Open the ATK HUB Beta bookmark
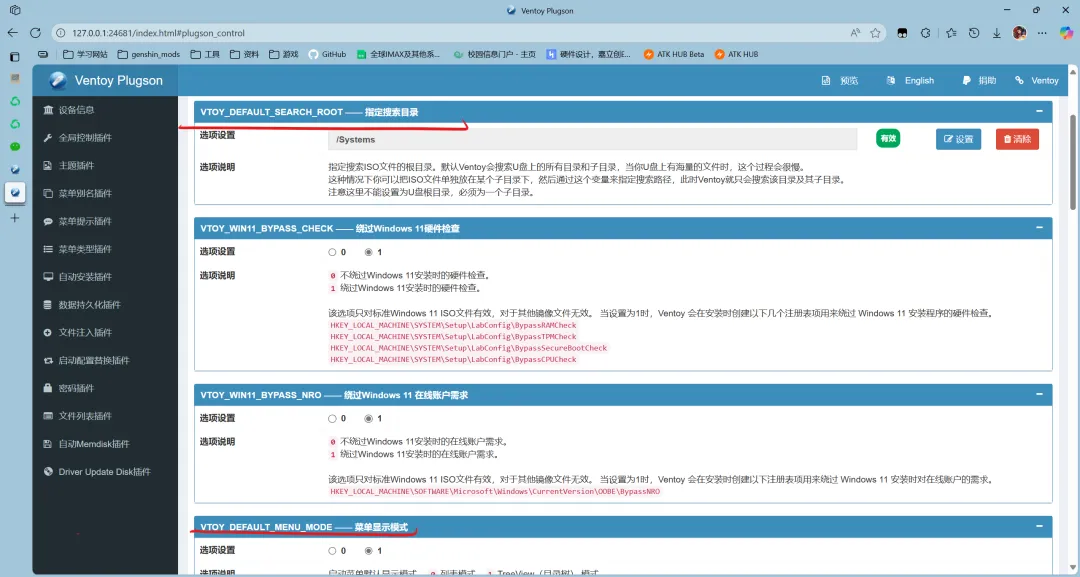1080x577 pixels. coord(674,54)
